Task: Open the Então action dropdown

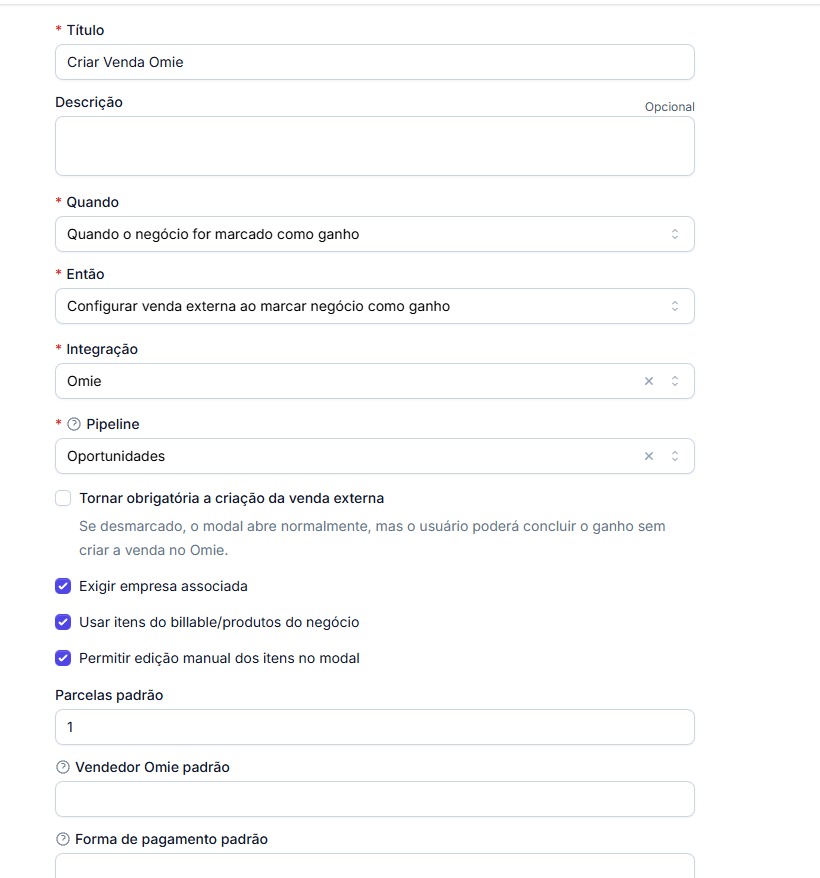Action: pyautogui.click(x=374, y=306)
